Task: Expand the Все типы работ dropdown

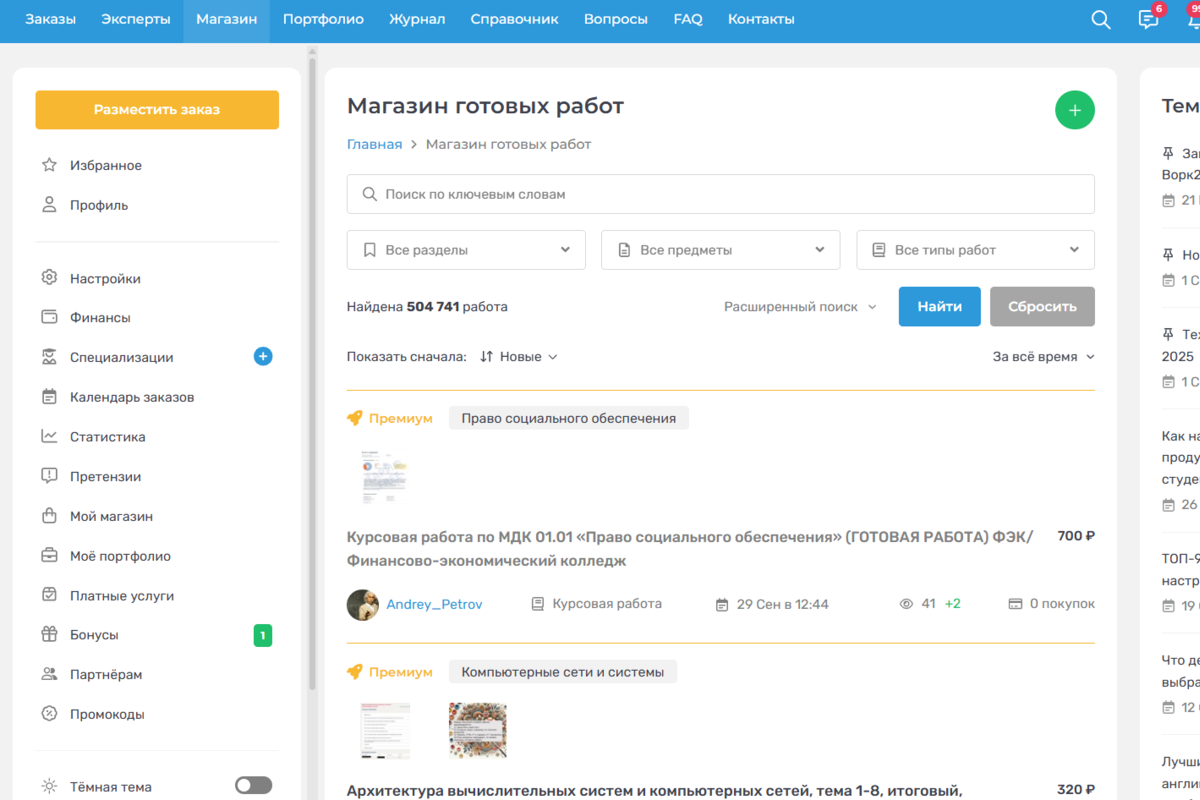Action: click(975, 250)
